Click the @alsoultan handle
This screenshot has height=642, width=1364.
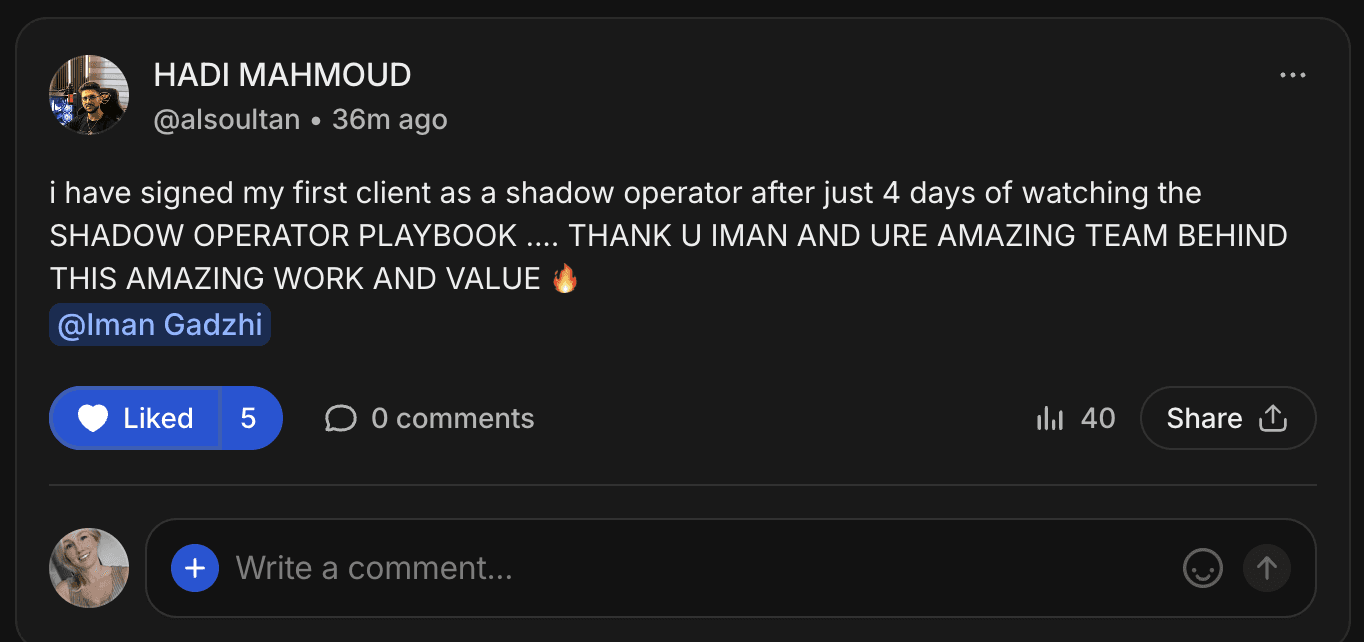coord(227,120)
